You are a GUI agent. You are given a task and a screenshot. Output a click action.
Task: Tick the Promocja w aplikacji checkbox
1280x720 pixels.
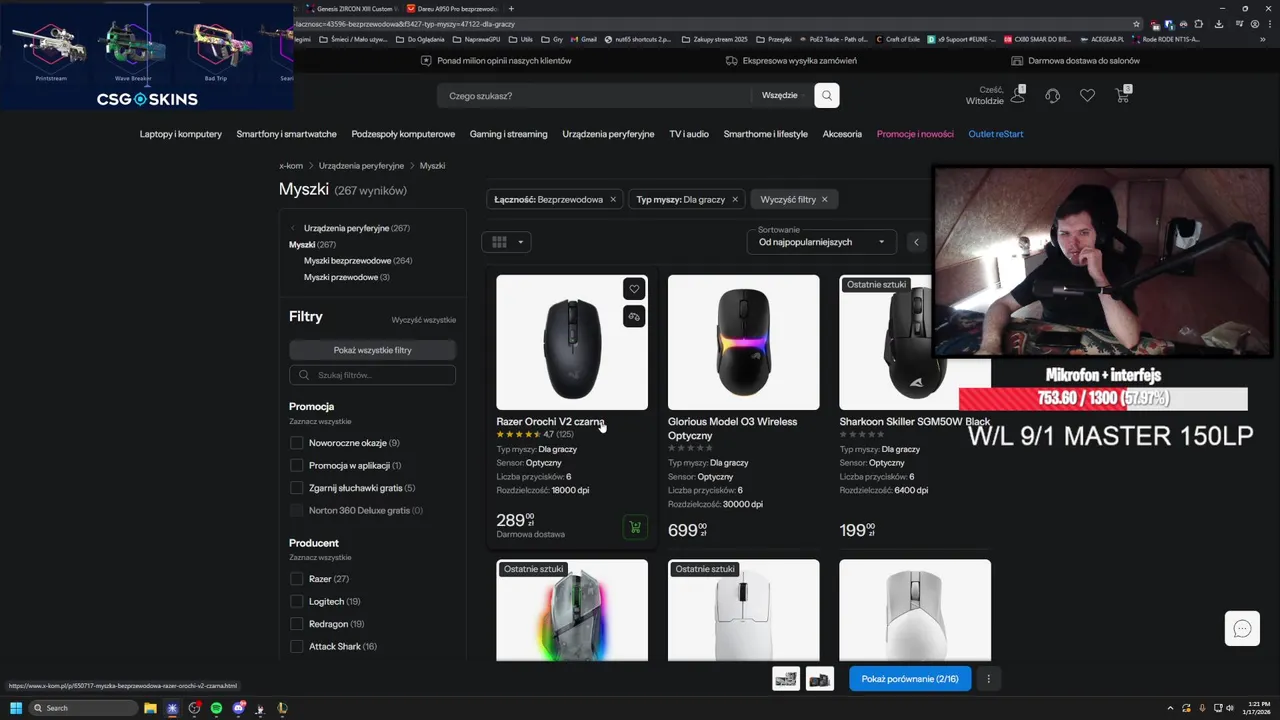point(296,465)
